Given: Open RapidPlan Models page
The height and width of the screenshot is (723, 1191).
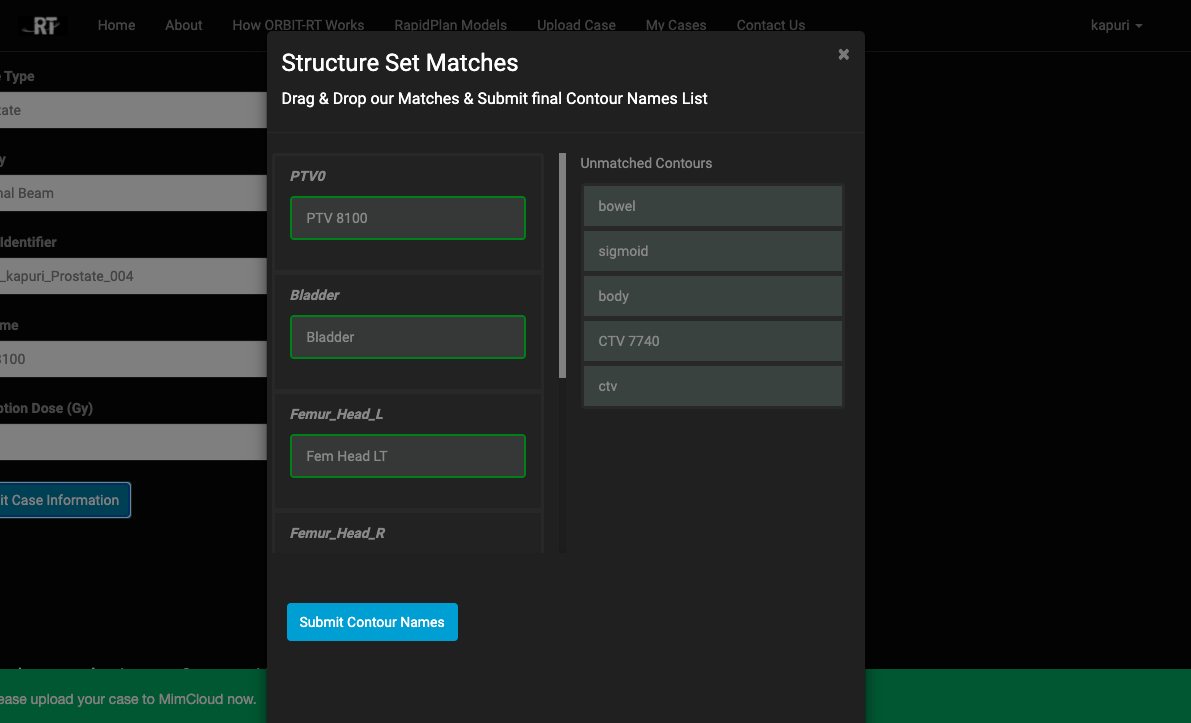Looking at the screenshot, I should pos(450,25).
